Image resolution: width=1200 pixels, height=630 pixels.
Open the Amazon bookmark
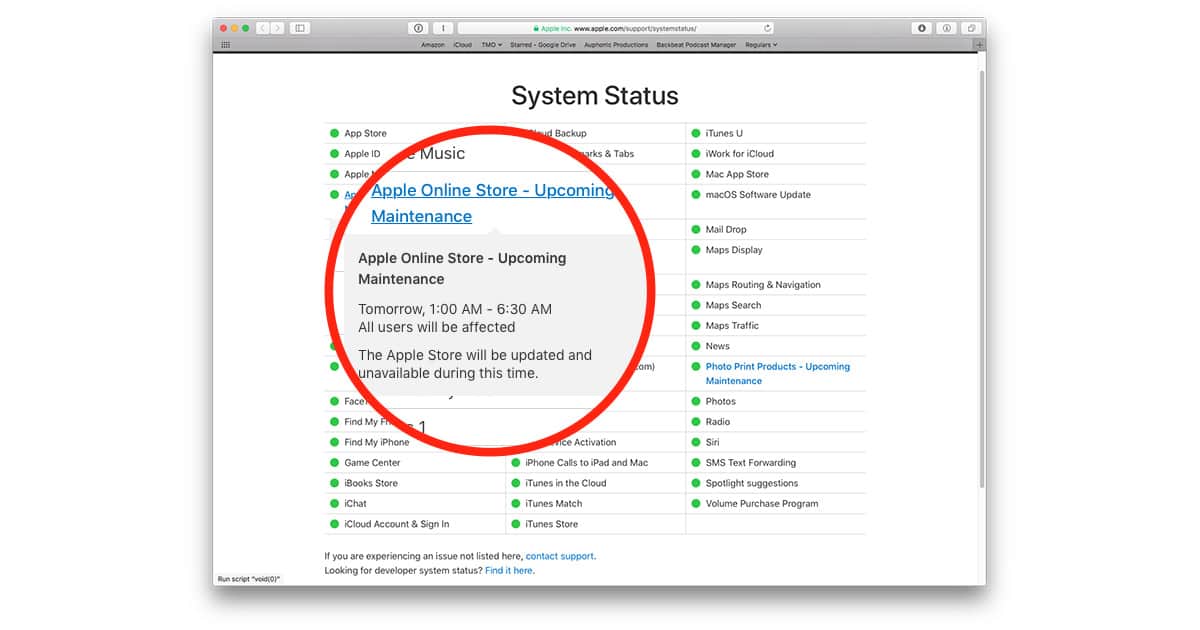(432, 45)
